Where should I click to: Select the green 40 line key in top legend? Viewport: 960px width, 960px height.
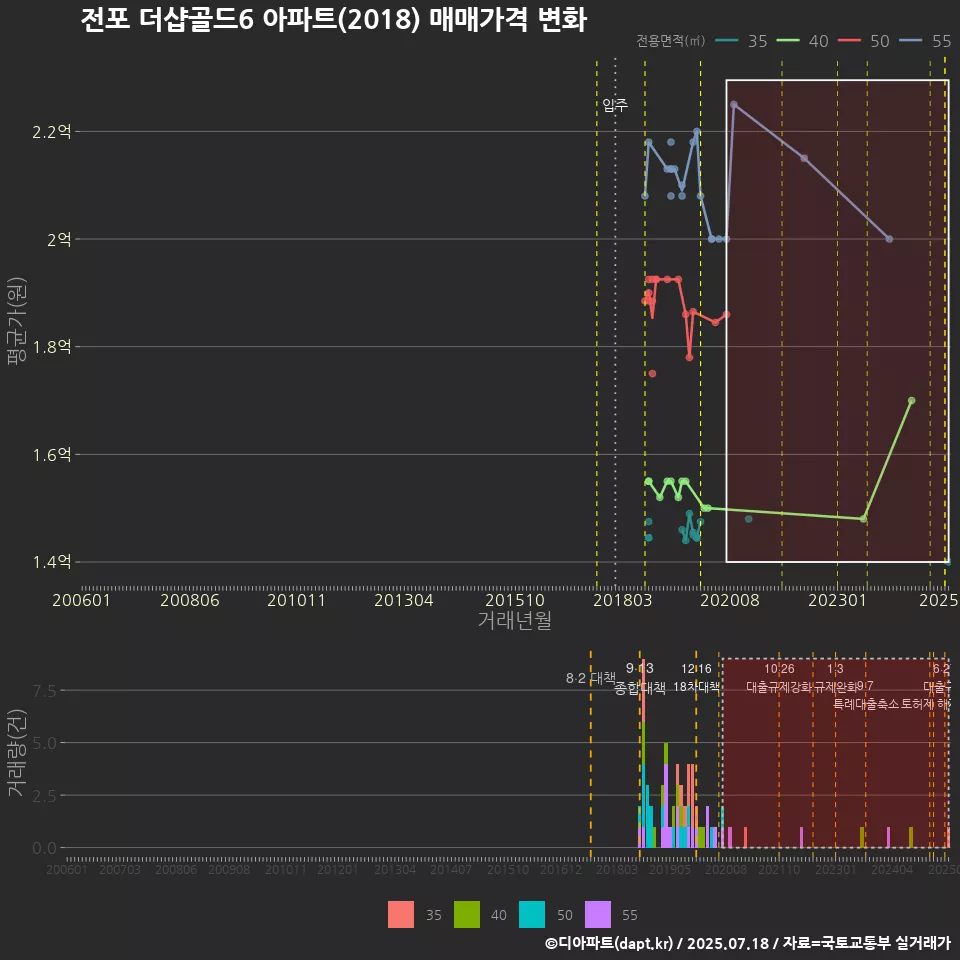[788, 41]
